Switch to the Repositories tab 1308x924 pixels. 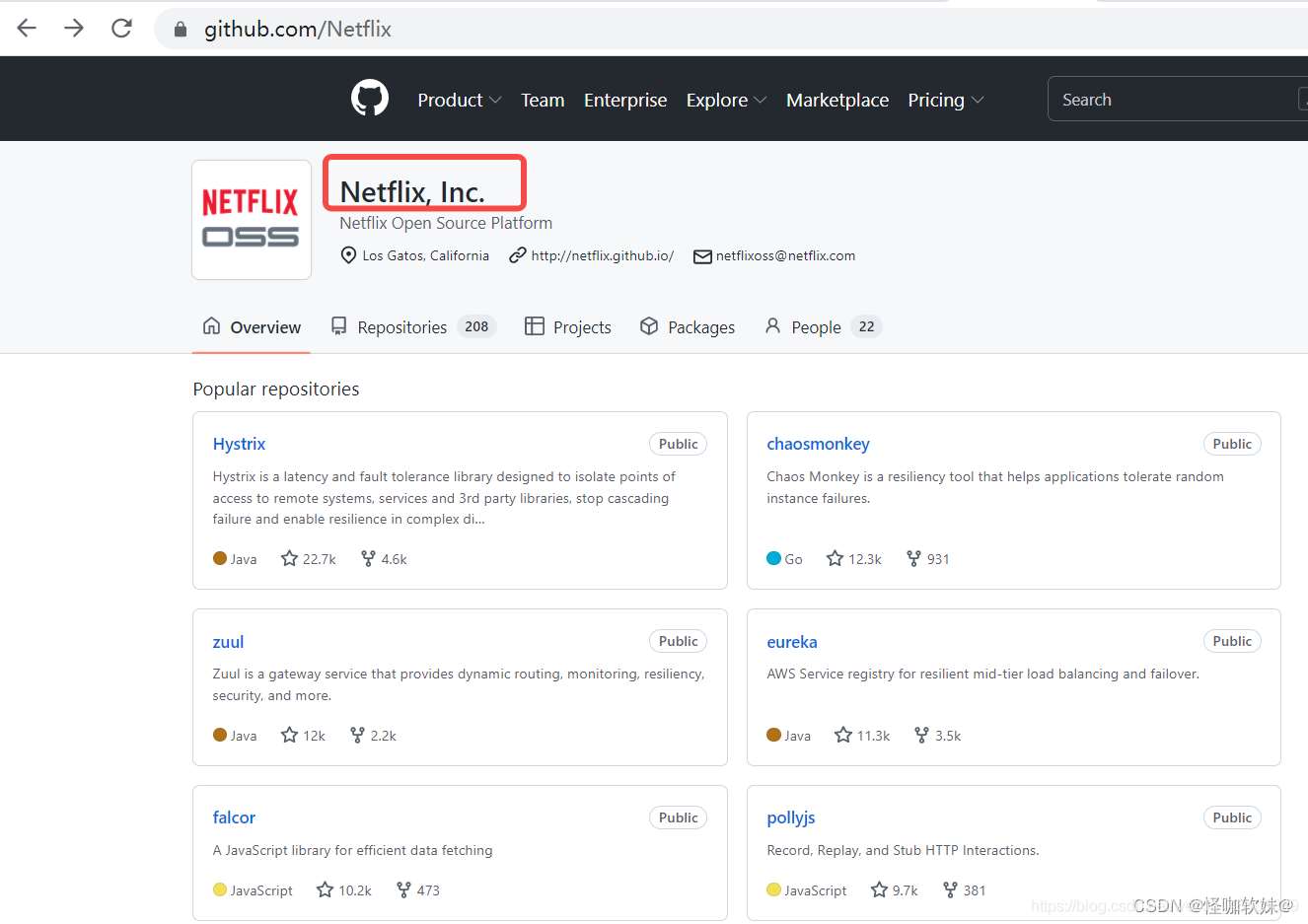pos(411,327)
